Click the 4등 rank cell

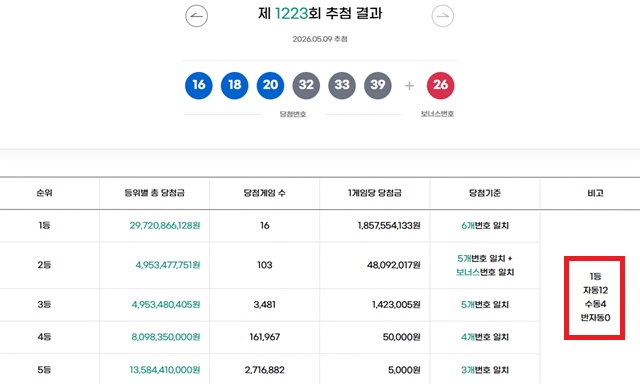[44, 337]
